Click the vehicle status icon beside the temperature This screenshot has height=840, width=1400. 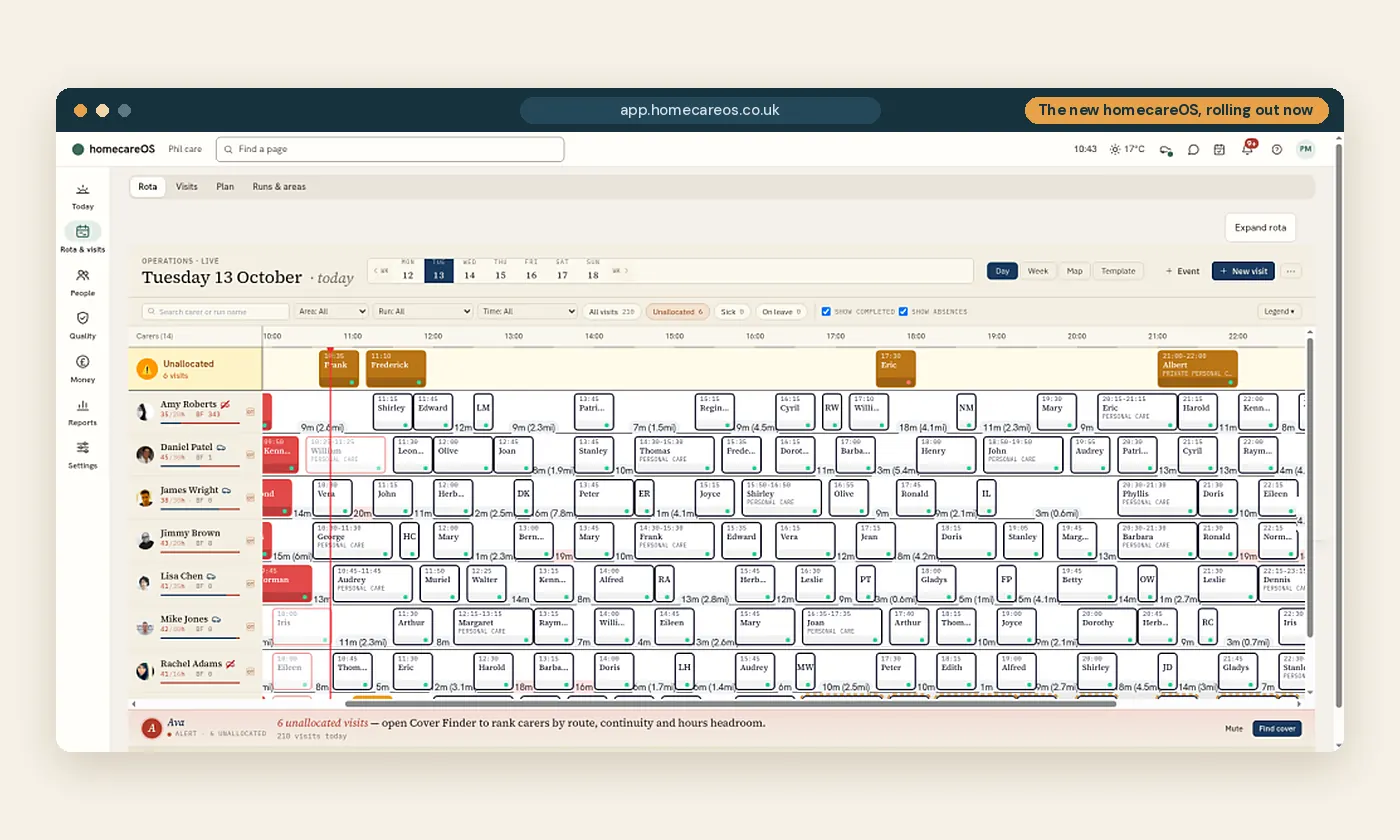1165,150
